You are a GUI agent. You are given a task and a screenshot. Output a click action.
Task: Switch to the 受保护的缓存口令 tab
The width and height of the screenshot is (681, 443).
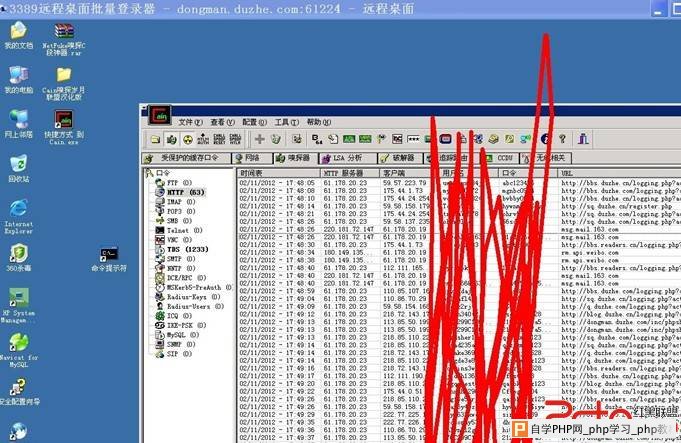[187, 158]
